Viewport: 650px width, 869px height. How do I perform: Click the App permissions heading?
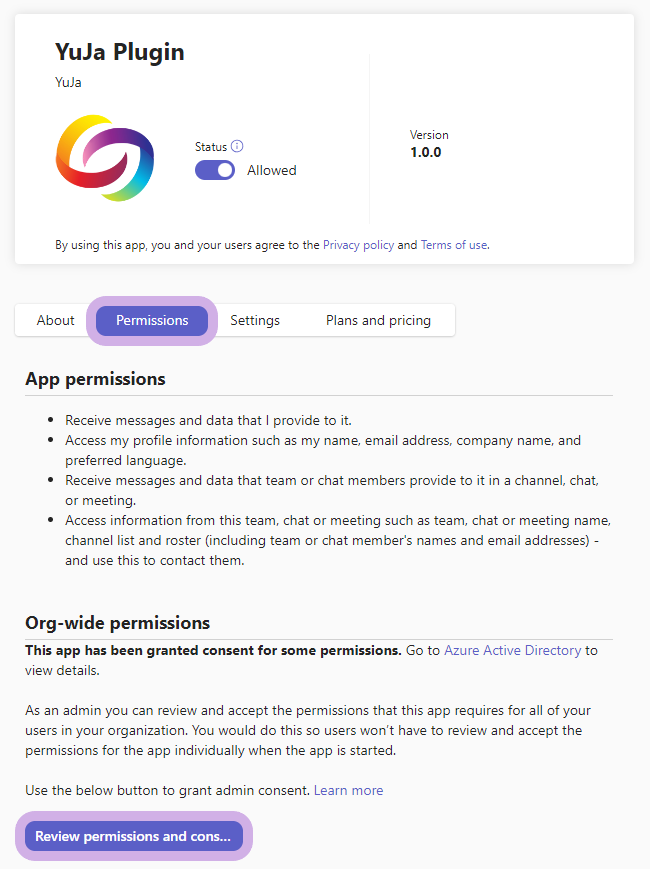95,379
